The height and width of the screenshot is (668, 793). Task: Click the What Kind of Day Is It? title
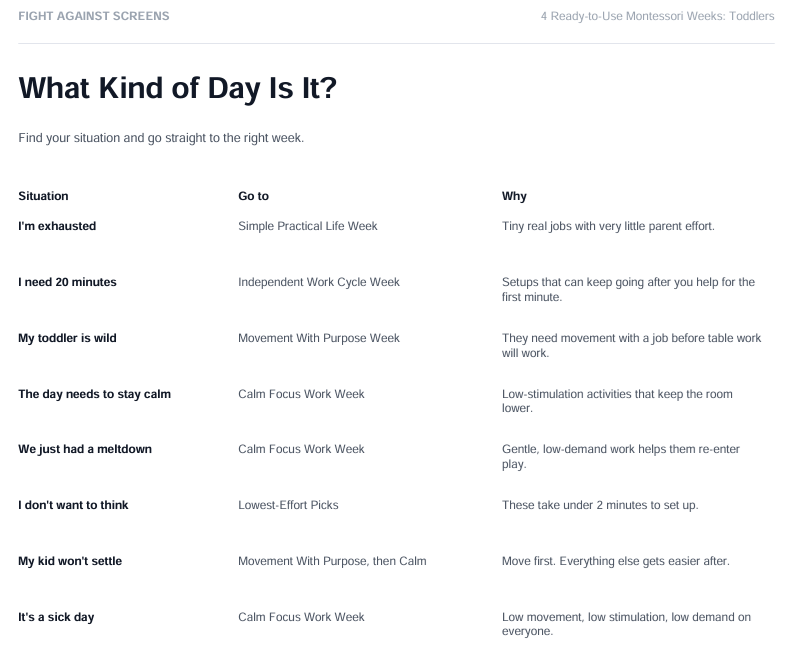coord(178,88)
